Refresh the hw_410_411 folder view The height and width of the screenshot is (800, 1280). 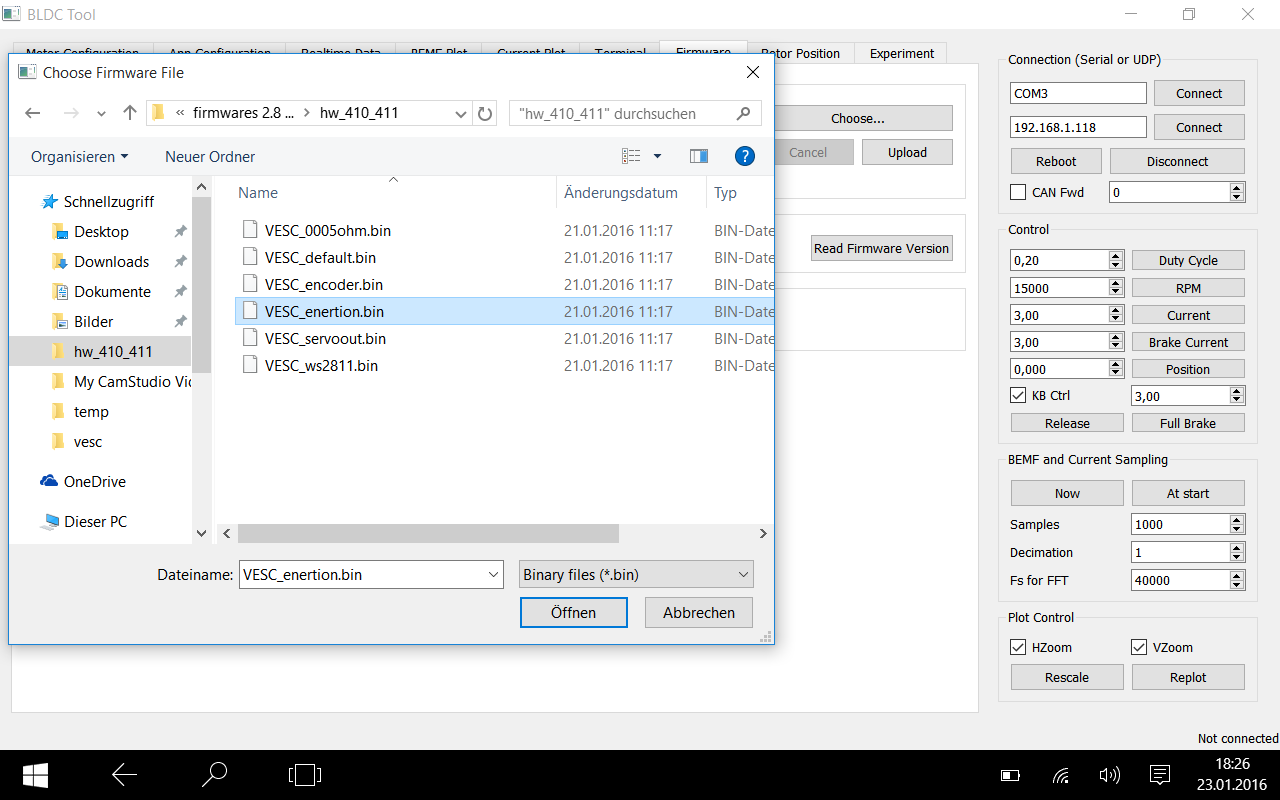pyautogui.click(x=485, y=114)
